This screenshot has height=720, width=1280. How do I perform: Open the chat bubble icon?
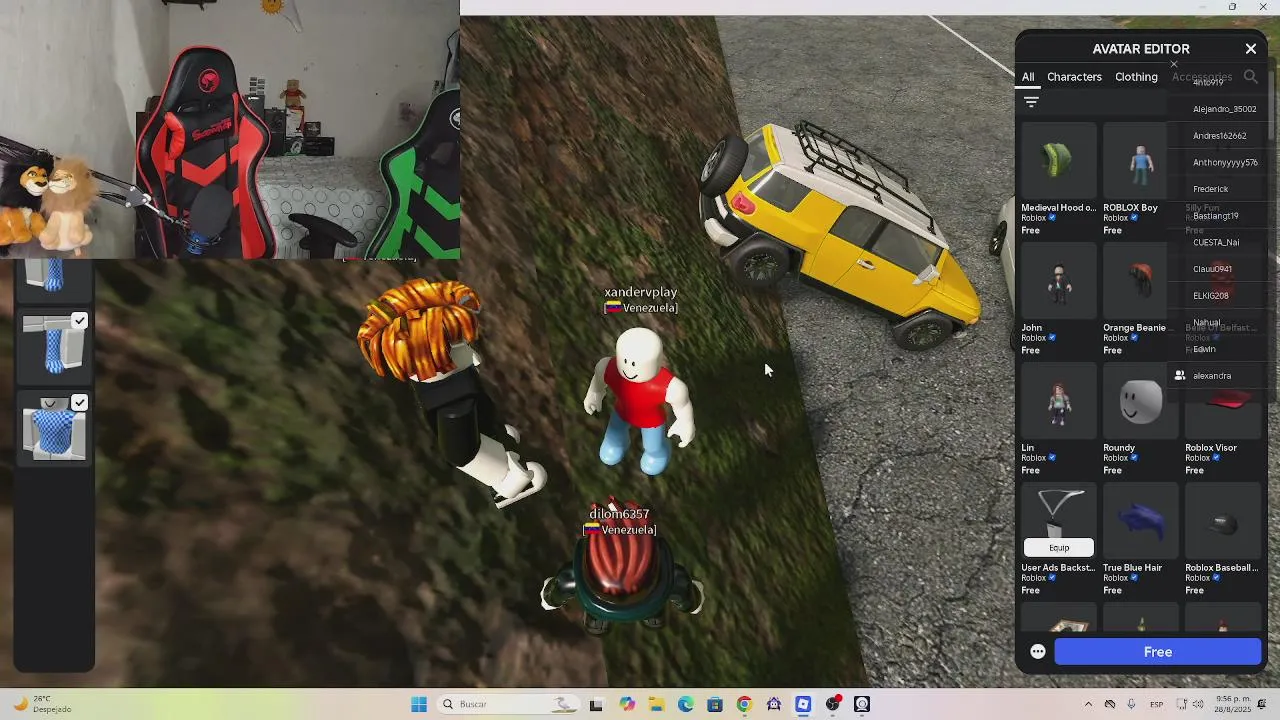[1038, 652]
